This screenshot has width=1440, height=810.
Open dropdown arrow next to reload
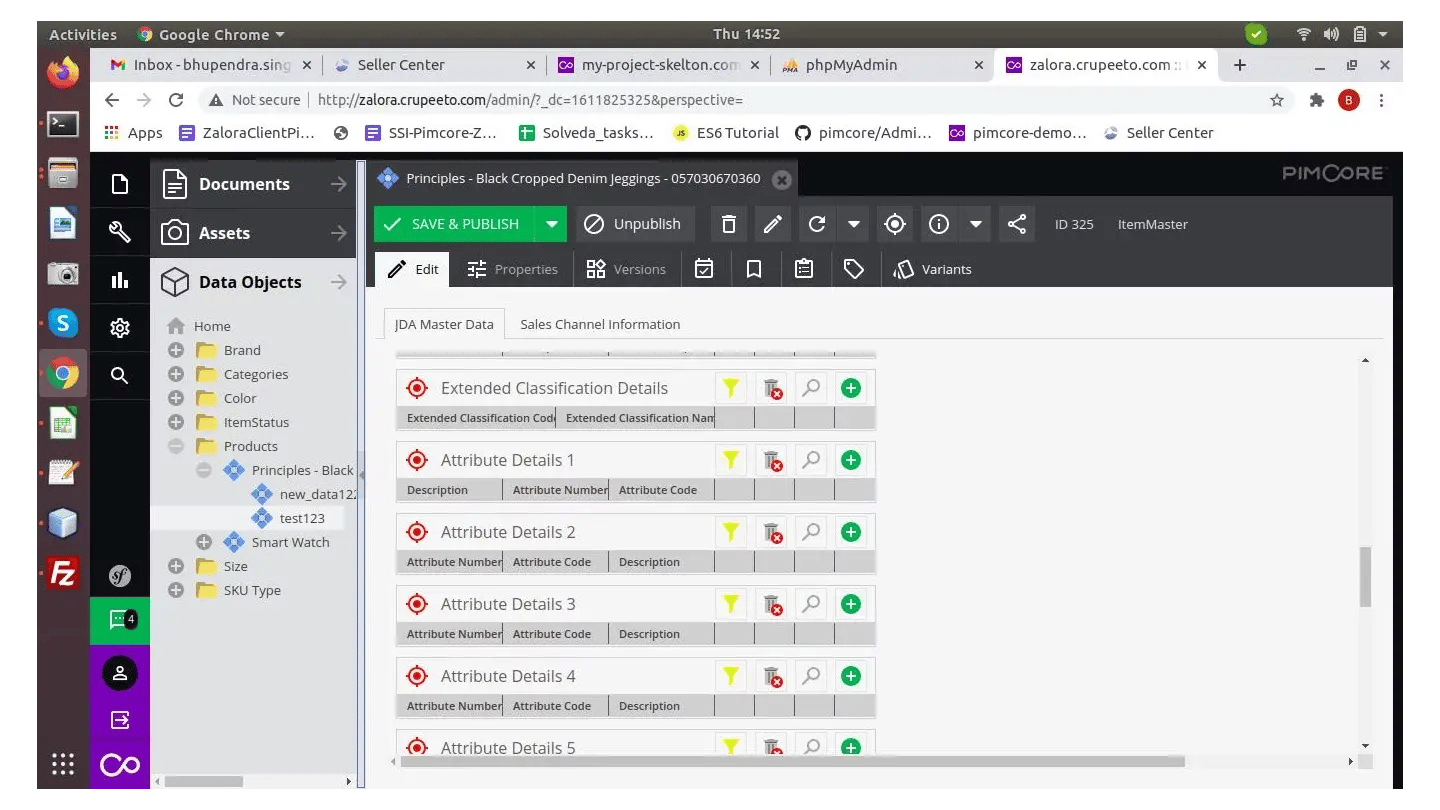(x=853, y=224)
